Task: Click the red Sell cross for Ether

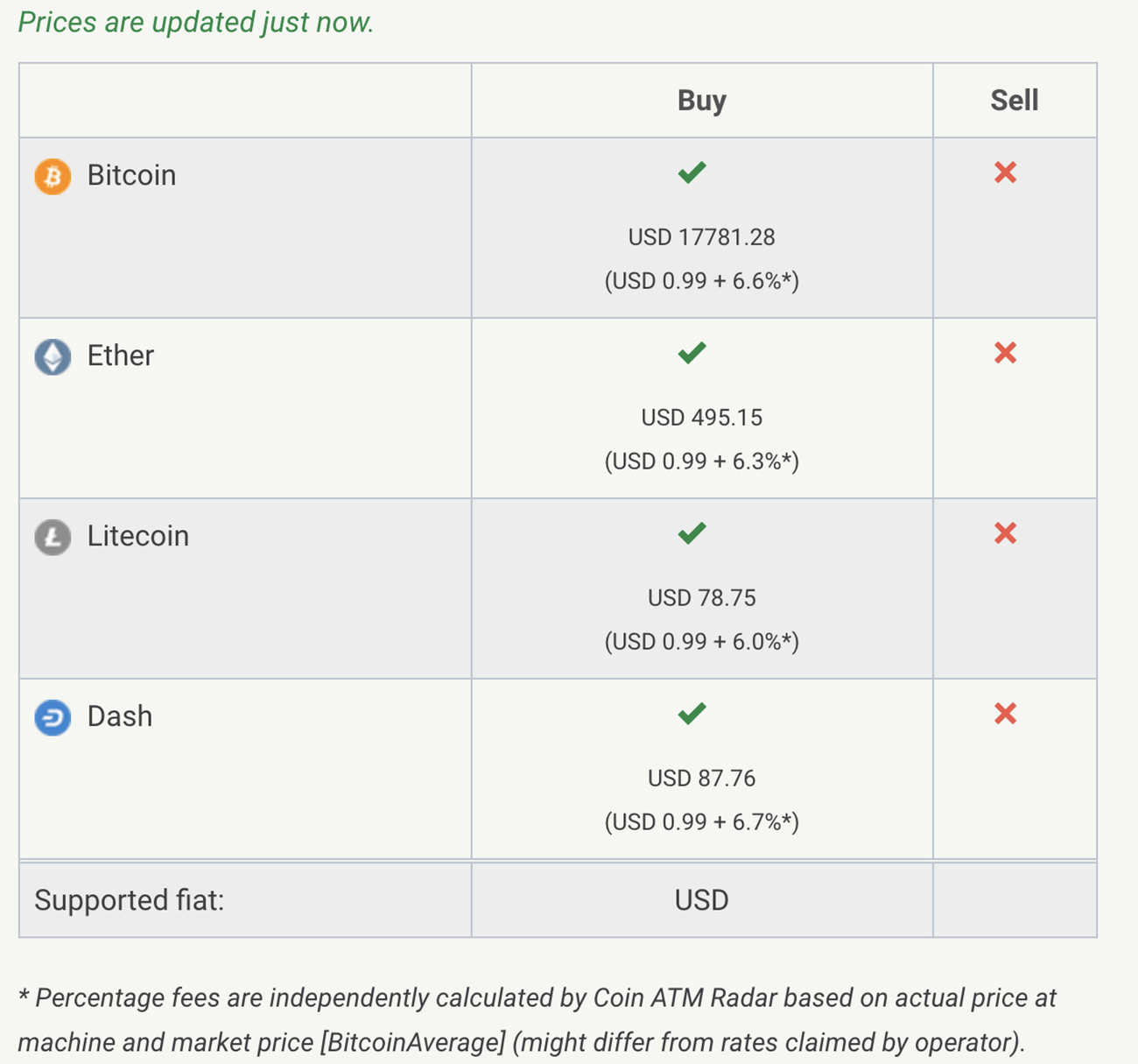Action: 1005,353
